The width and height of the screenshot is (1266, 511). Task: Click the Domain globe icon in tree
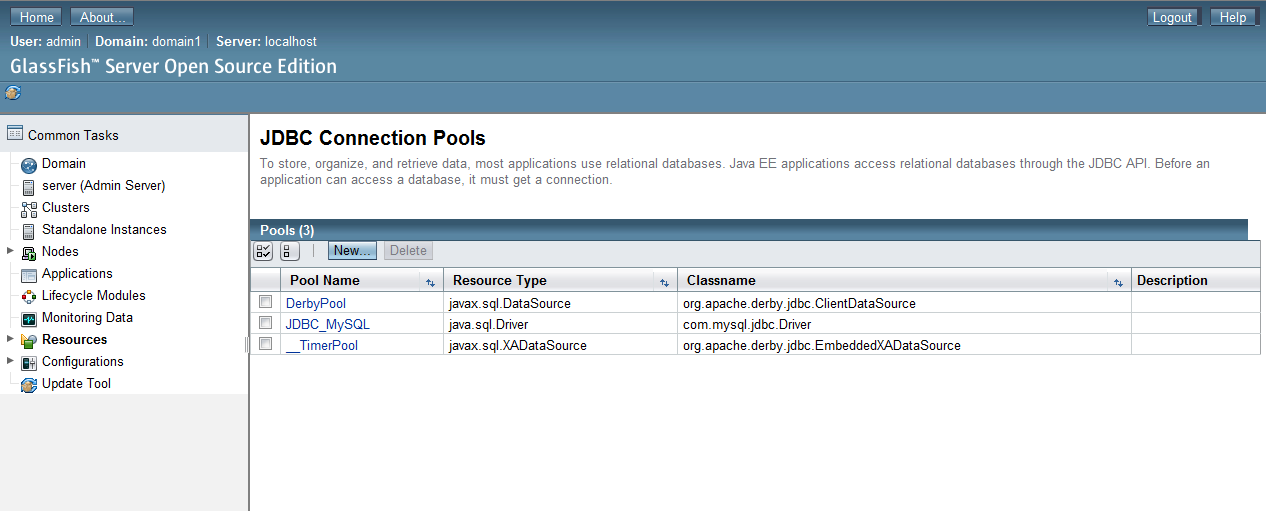pyautogui.click(x=29, y=165)
